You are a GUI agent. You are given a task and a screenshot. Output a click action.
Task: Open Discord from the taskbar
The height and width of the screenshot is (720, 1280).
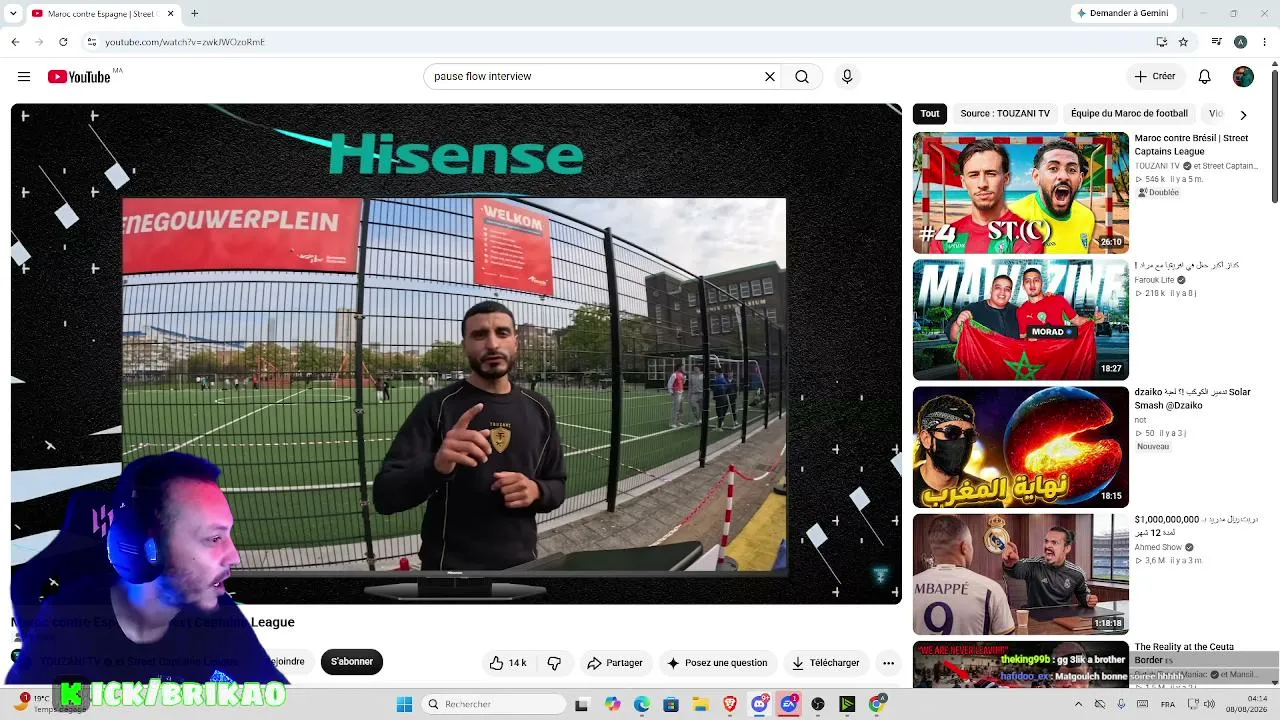click(x=759, y=705)
